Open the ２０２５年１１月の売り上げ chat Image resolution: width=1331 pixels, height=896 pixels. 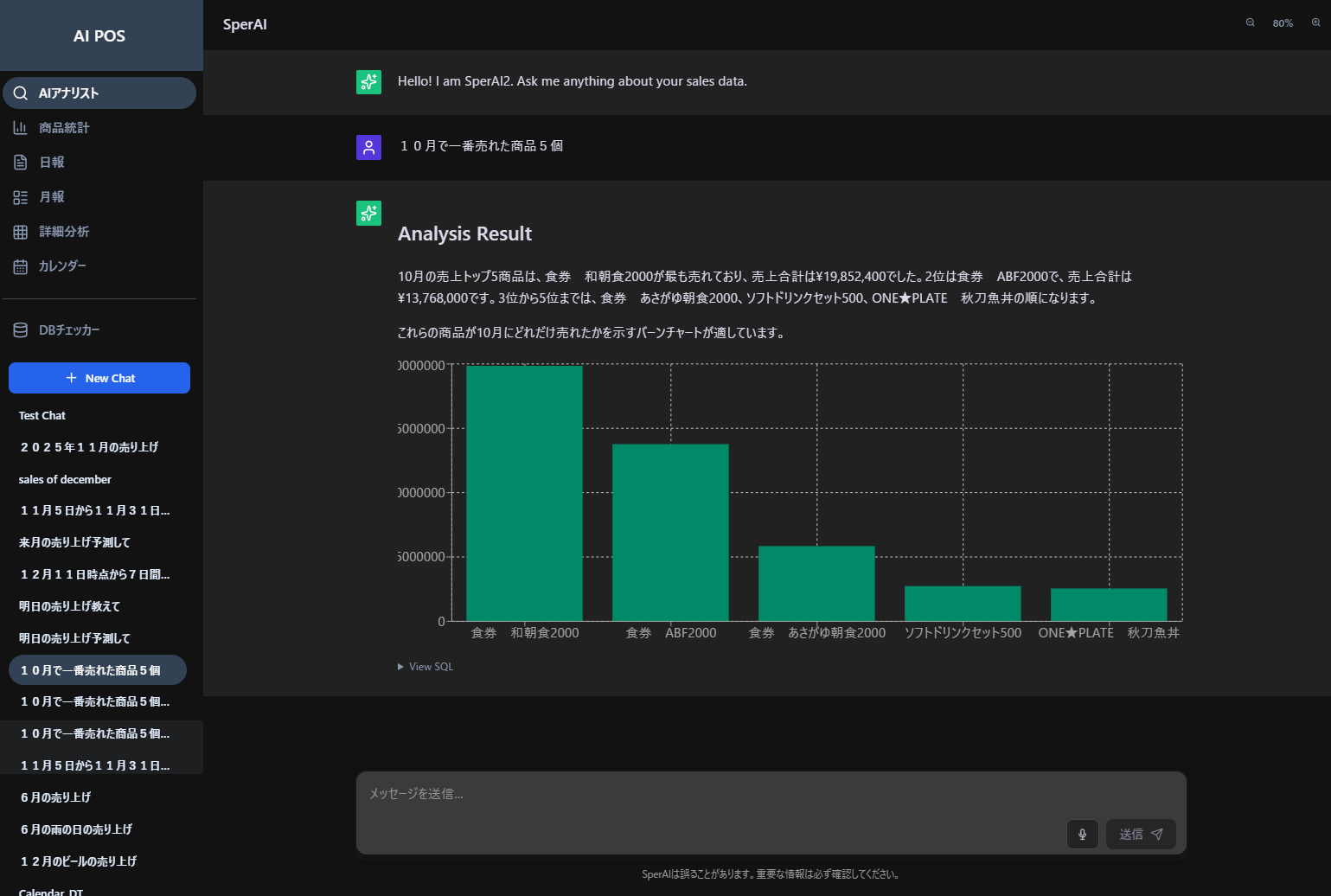[98, 447]
